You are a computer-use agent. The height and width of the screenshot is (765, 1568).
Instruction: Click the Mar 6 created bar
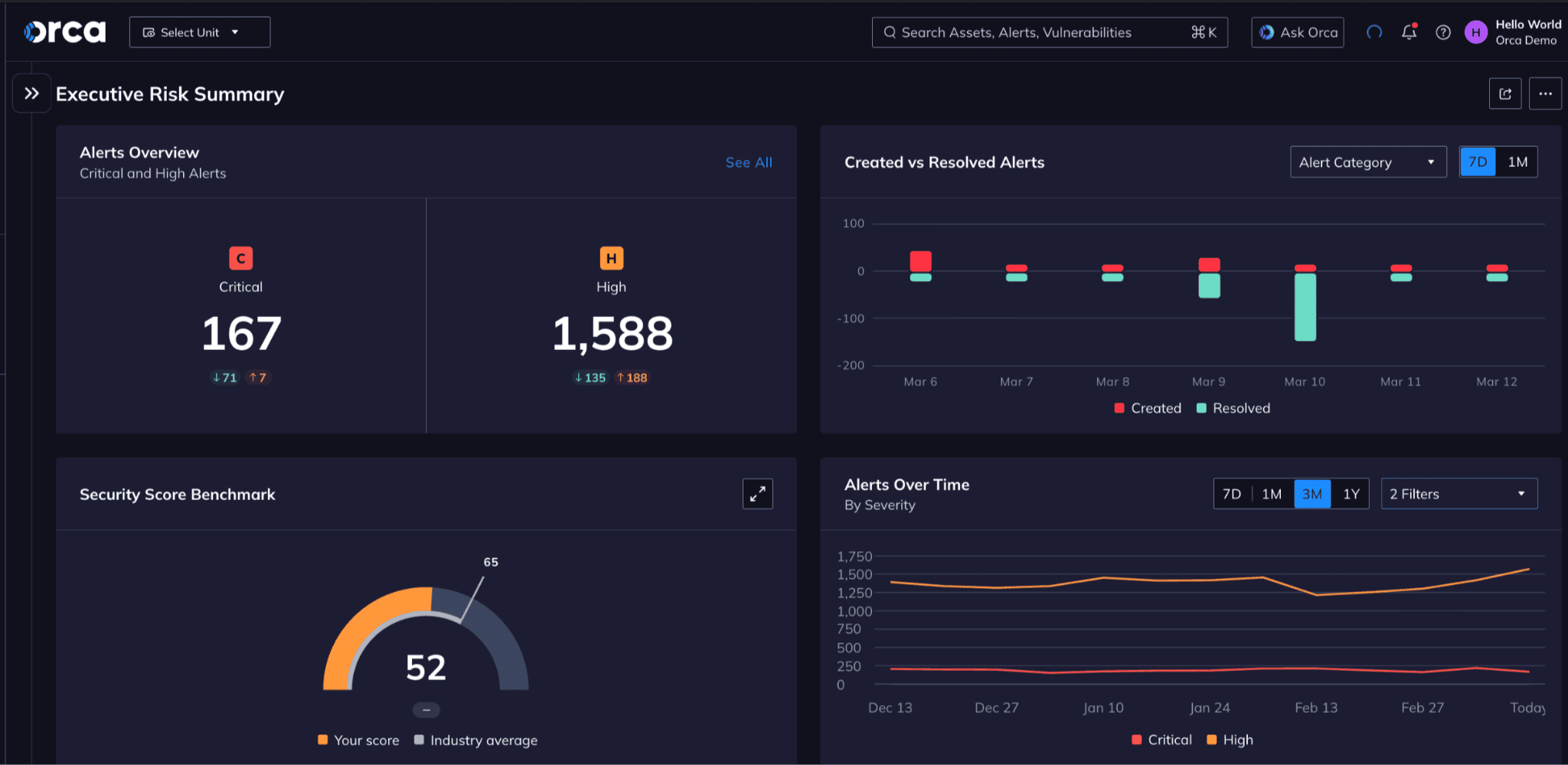tap(921, 261)
